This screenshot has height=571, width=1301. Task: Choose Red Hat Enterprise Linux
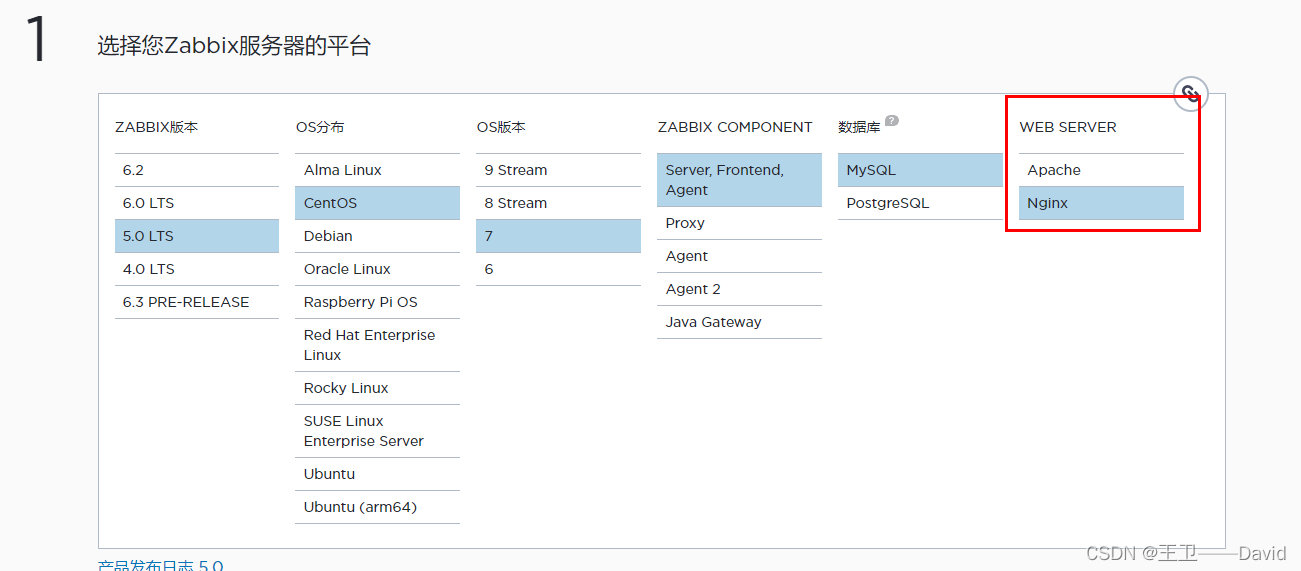[378, 345]
